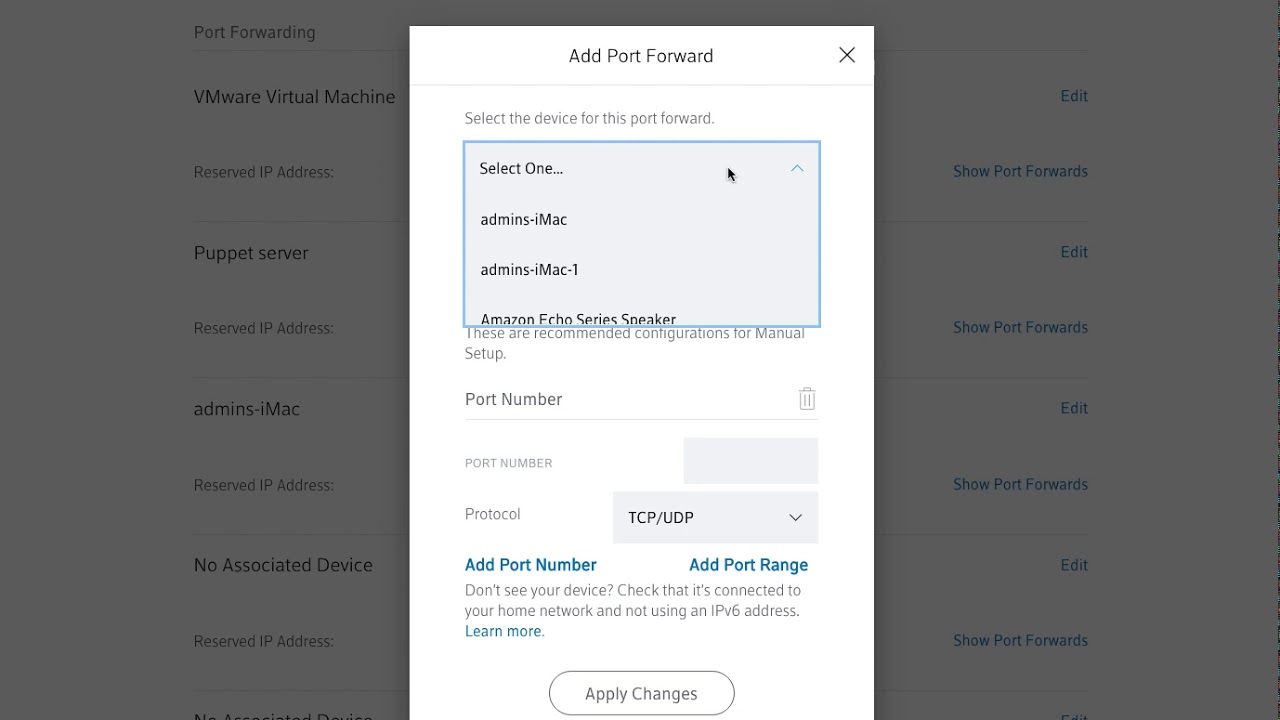Click the Select One... dropdown header
Viewport: 1280px width, 720px height.
pos(600,169)
